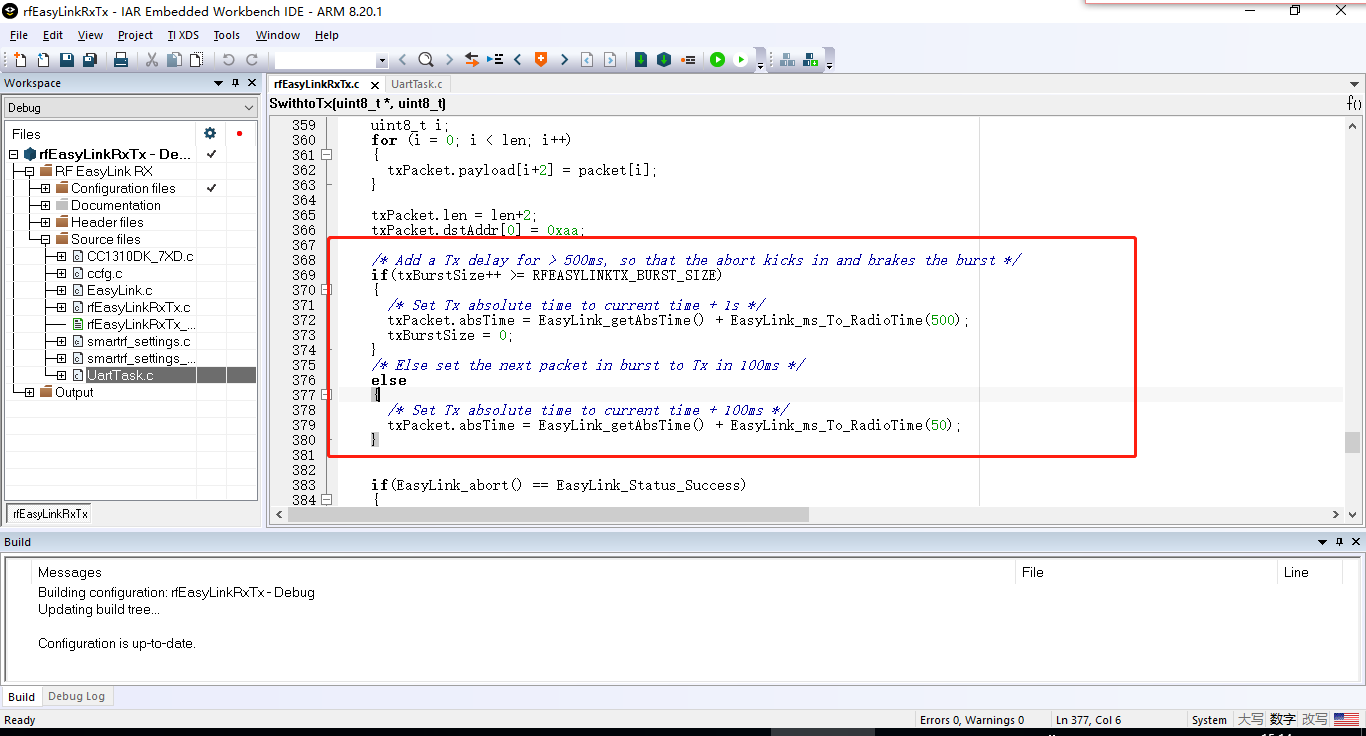Collapse the rfEasyLinkRxTx project node

coord(14,154)
